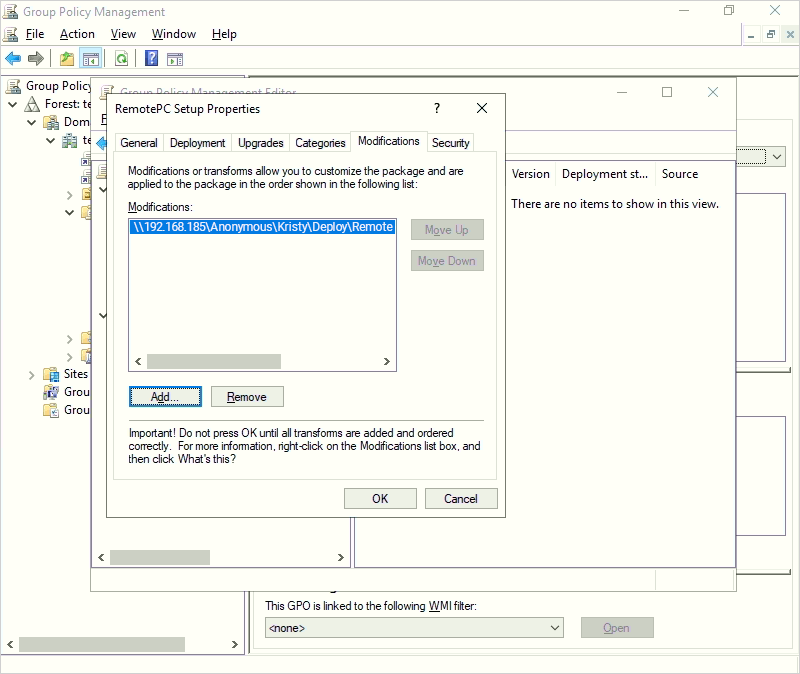The image size is (800, 674).
Task: Toggle the Show/Hide Action Pane icon
Action: coord(175,59)
